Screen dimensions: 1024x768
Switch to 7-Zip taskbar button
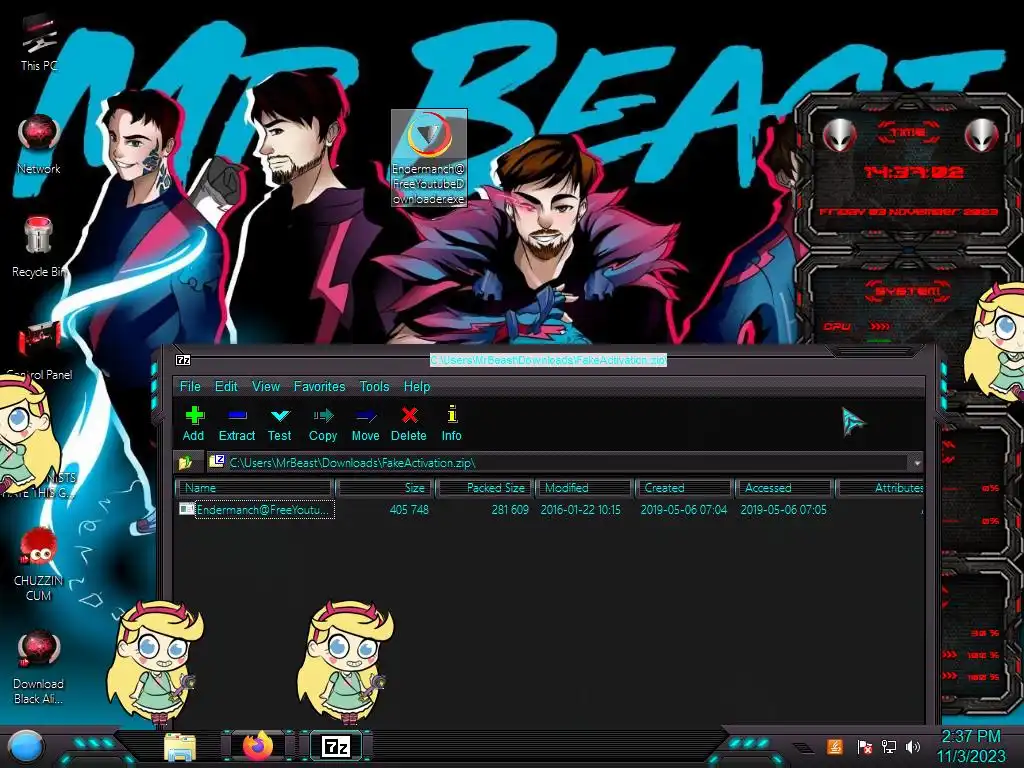[x=336, y=746]
